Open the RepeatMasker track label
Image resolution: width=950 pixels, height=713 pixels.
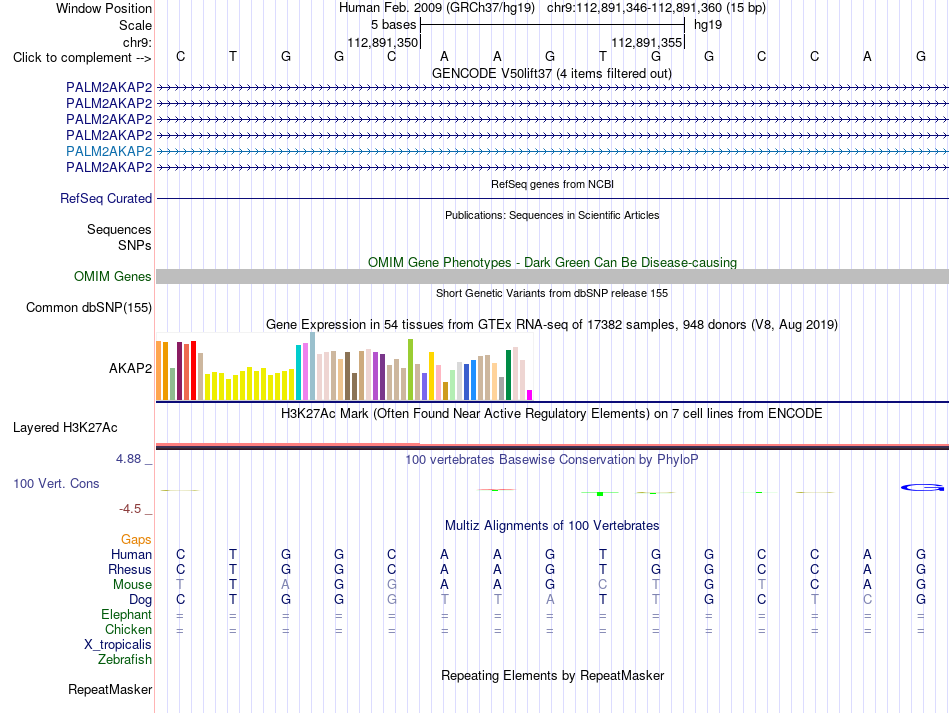[110, 689]
